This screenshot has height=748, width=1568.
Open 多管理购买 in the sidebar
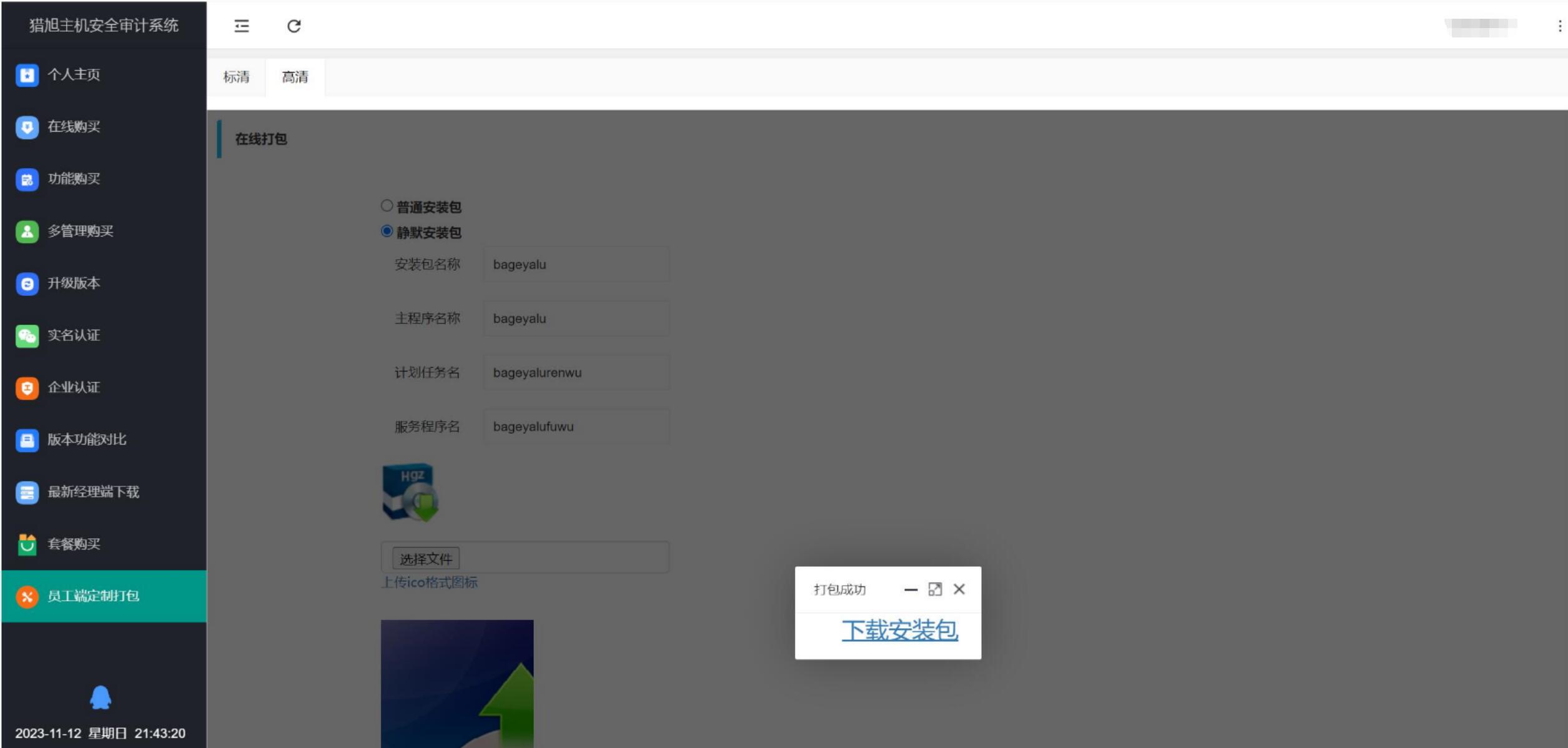coord(79,231)
